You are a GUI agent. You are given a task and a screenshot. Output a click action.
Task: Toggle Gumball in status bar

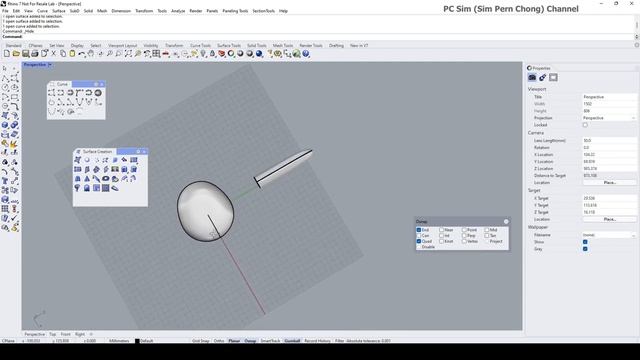tap(292, 340)
